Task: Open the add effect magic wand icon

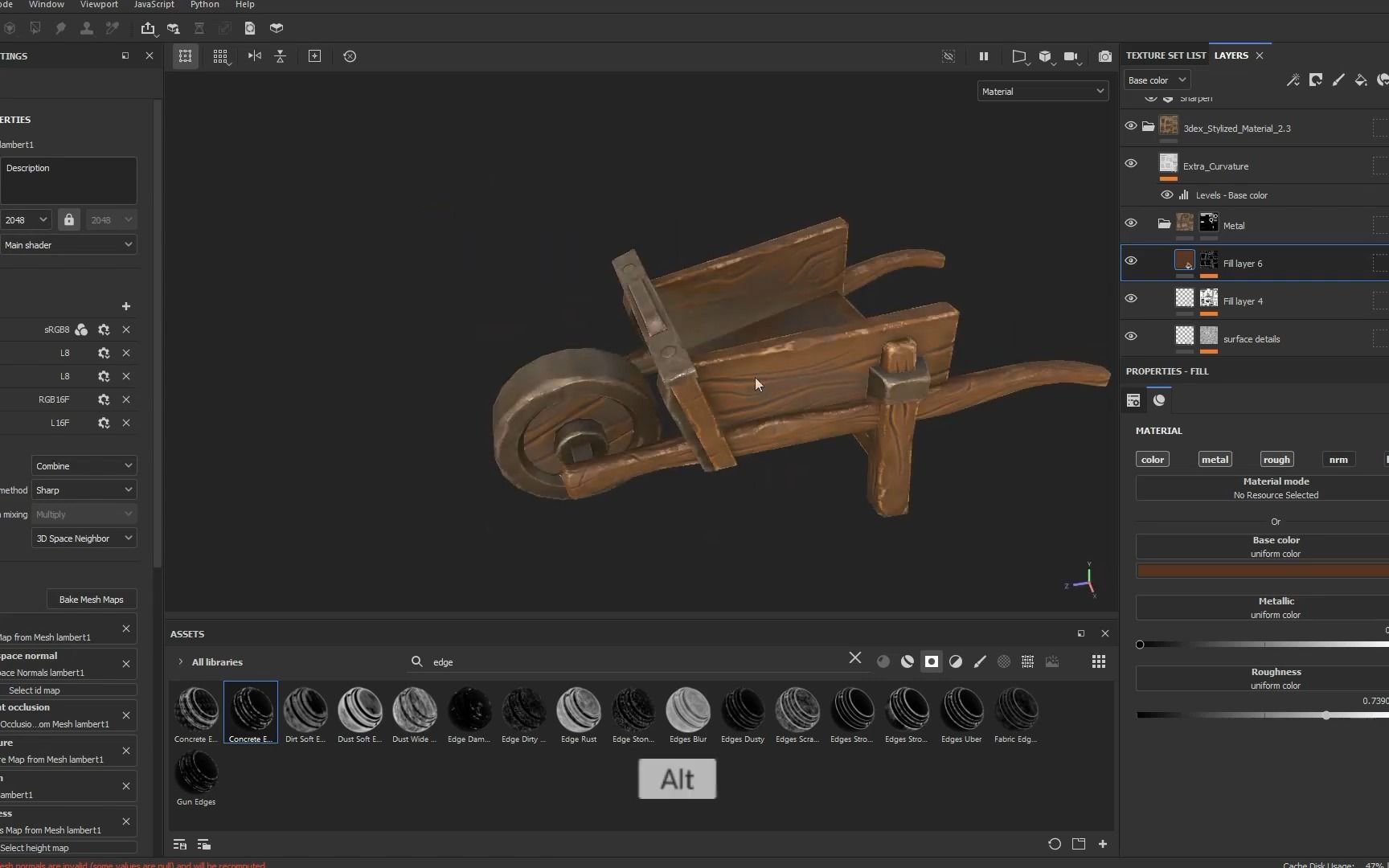Action: tap(1294, 80)
